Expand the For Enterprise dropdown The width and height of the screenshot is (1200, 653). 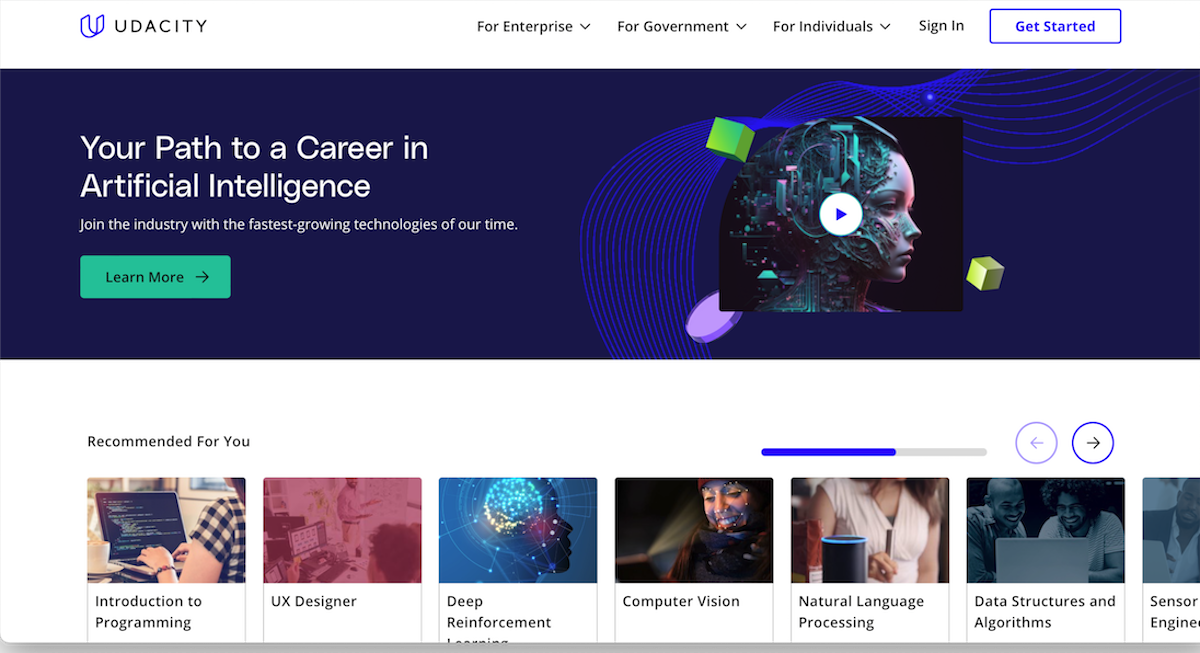(x=533, y=27)
